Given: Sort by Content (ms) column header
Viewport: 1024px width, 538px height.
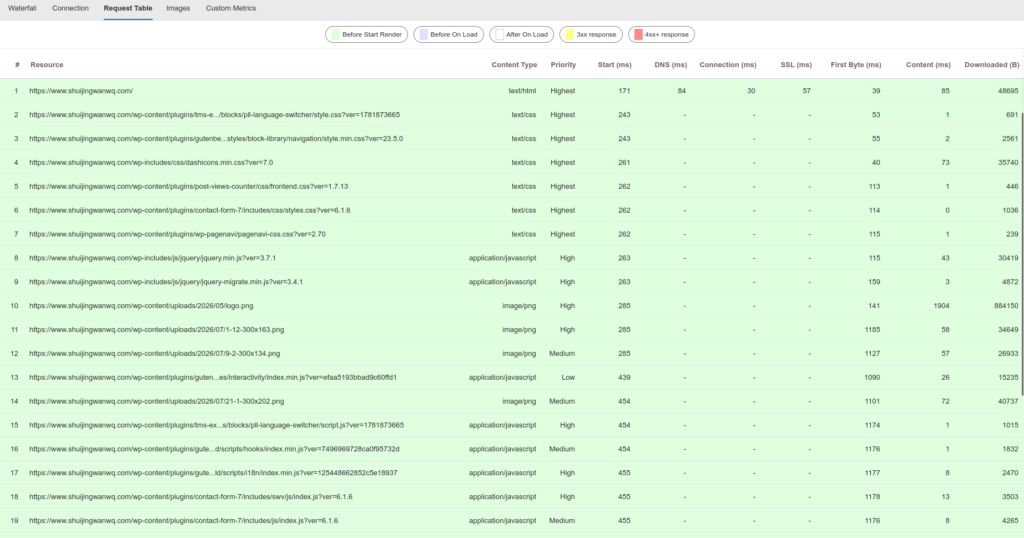Looking at the screenshot, I should point(928,65).
